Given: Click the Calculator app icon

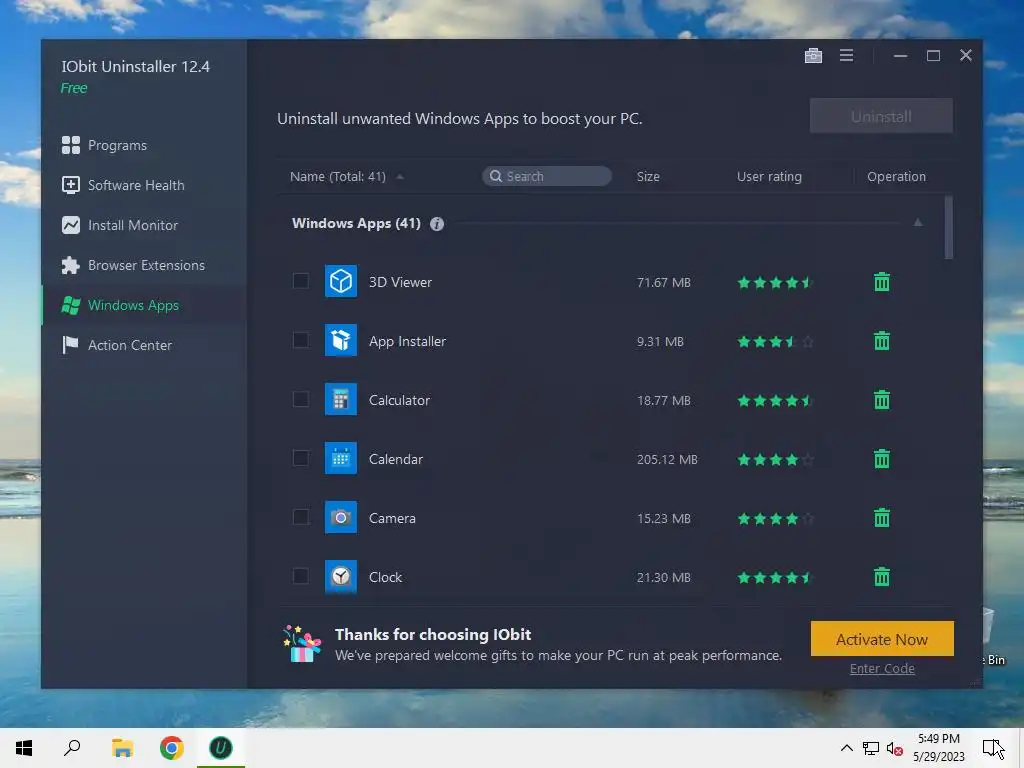Looking at the screenshot, I should click(341, 399).
